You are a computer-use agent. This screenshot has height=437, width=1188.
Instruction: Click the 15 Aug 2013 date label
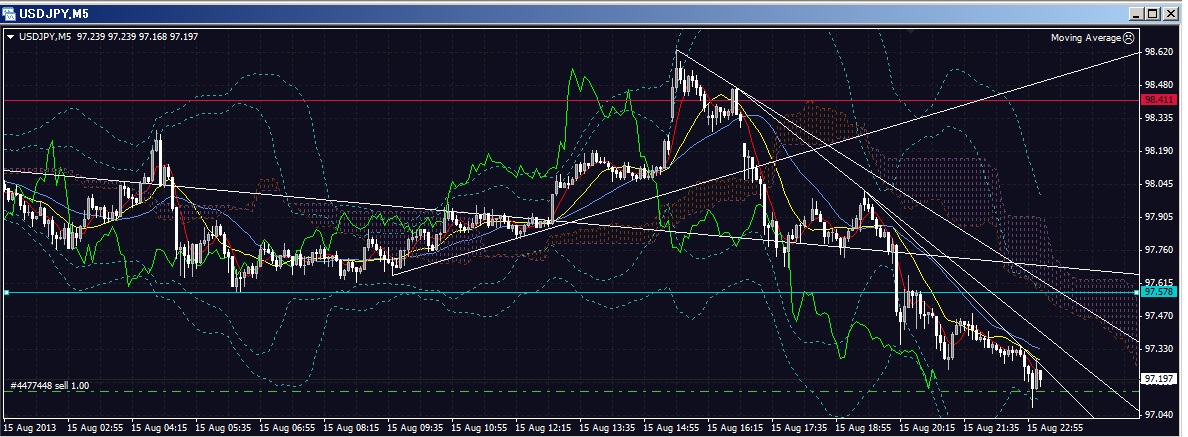click(x=30, y=427)
